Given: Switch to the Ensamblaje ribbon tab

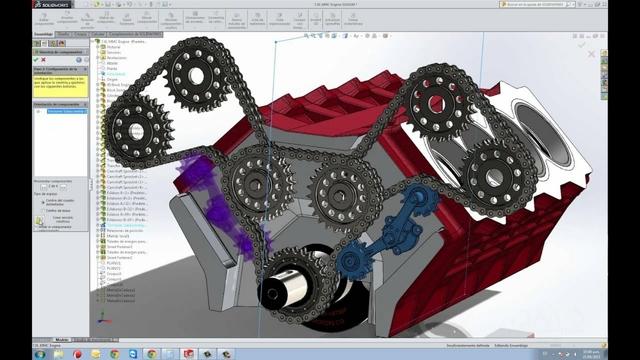Looking at the screenshot, I should 43,34.
